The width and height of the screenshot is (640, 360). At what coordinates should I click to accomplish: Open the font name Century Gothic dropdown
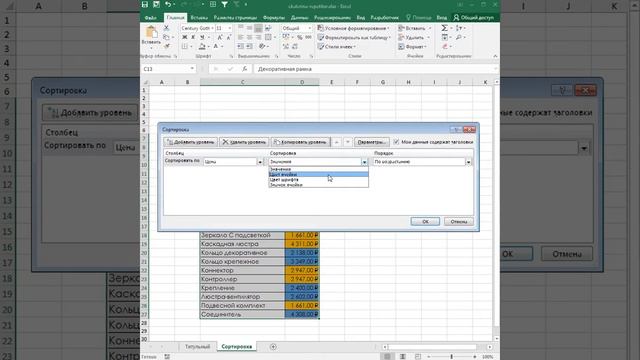213,28
